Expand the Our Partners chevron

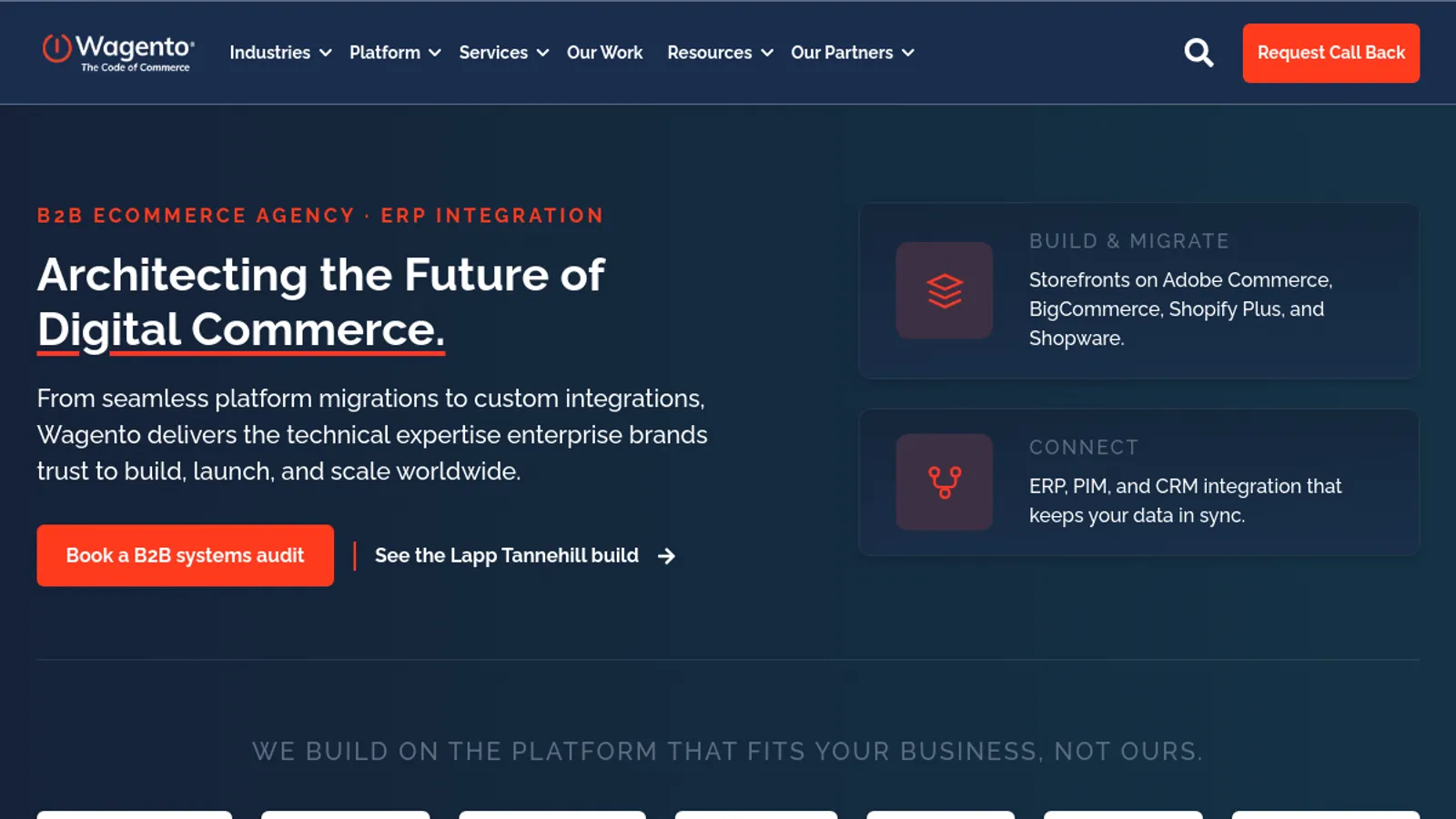click(x=908, y=53)
